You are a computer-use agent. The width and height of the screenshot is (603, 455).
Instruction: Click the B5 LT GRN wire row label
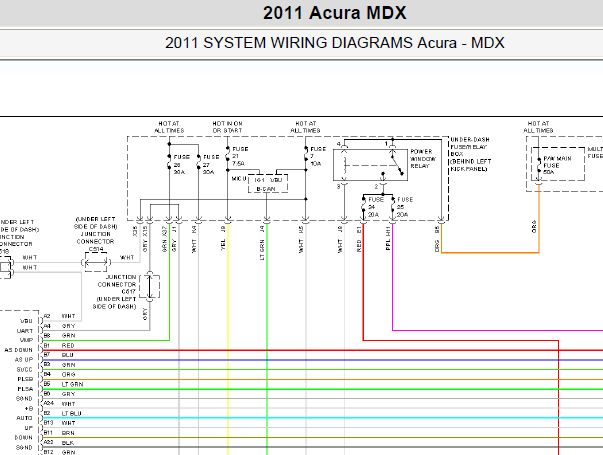coord(63,384)
